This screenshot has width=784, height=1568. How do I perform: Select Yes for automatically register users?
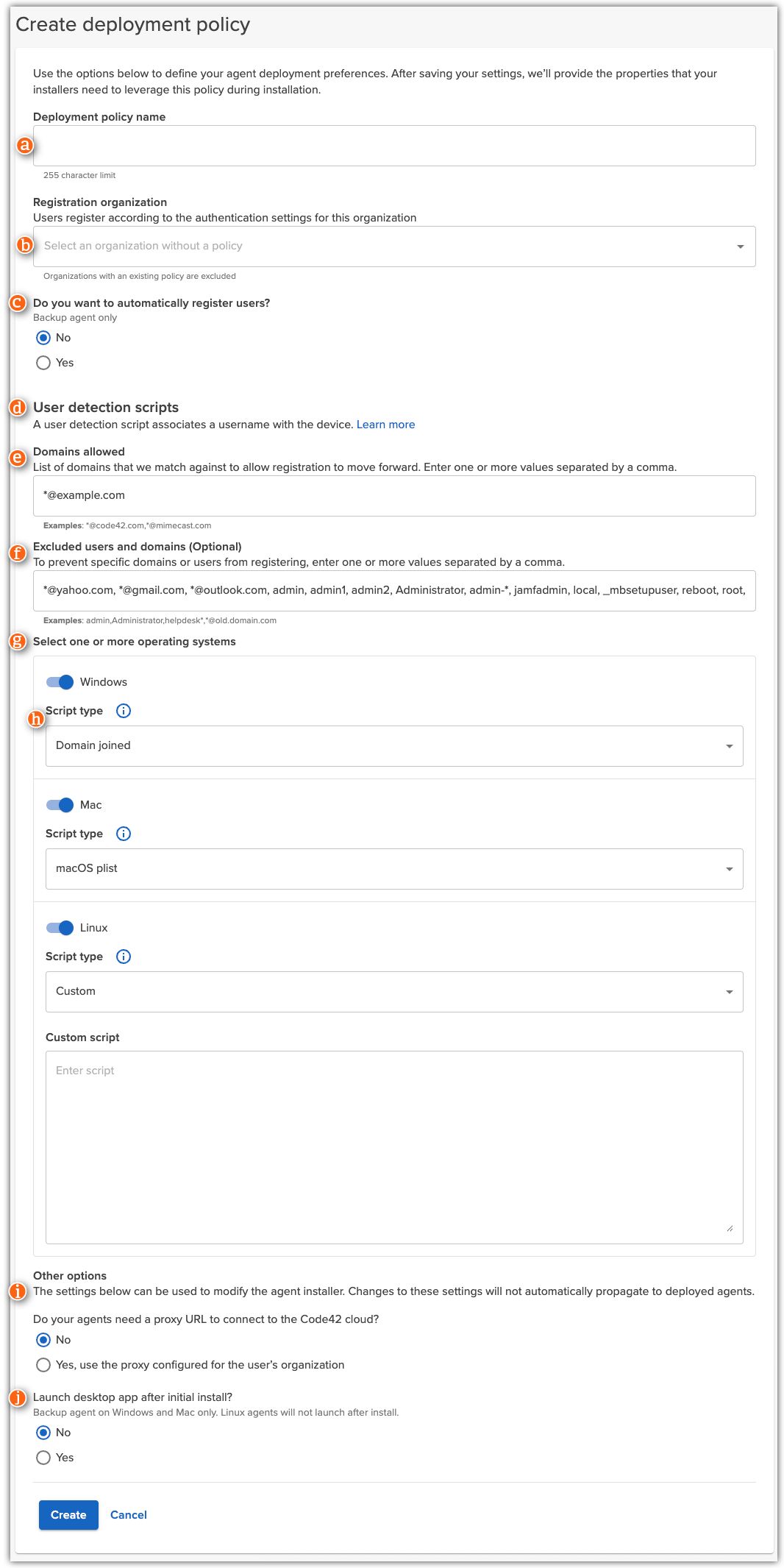(x=42, y=362)
